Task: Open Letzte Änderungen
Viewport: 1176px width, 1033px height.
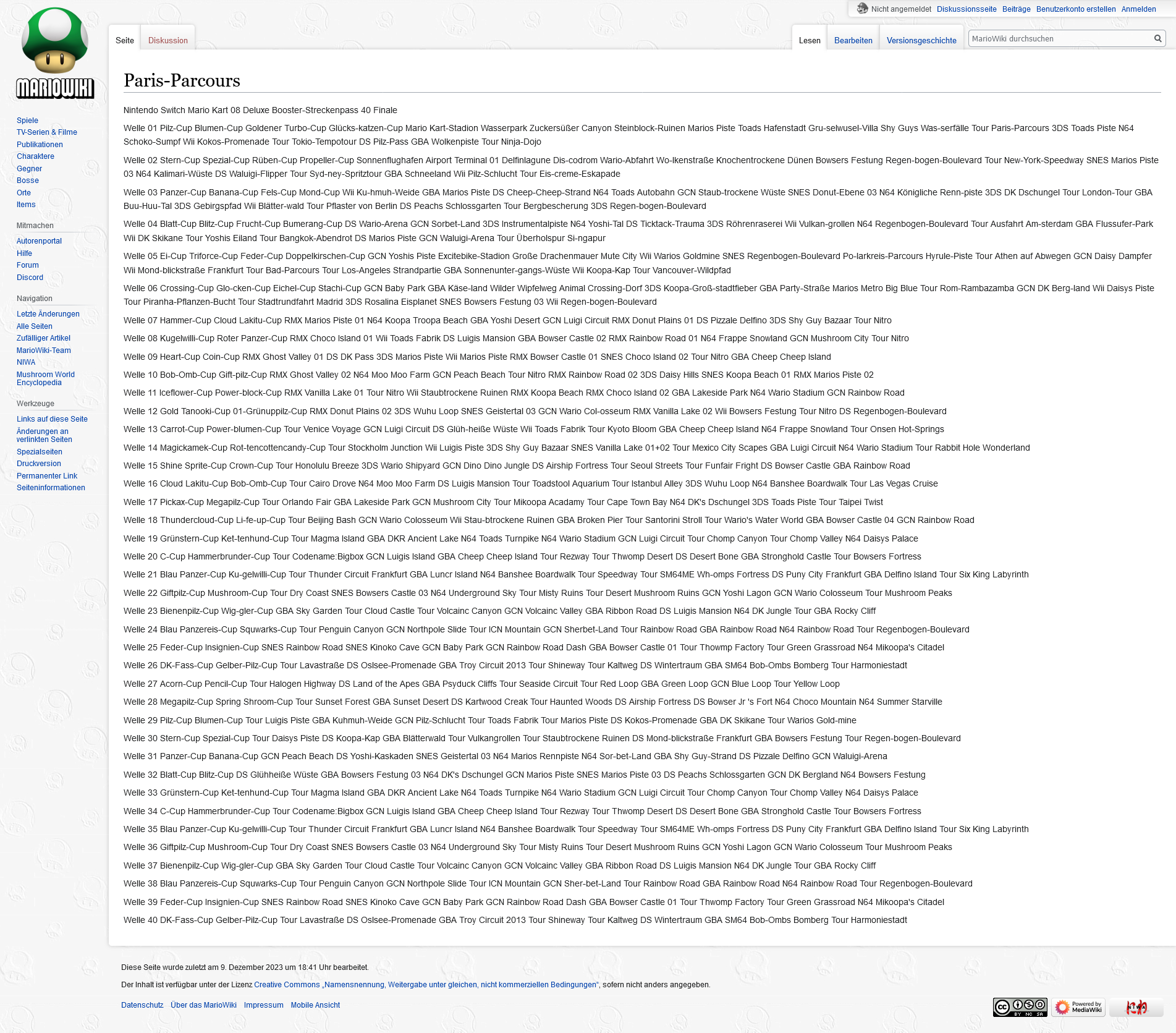Action: click(x=48, y=314)
